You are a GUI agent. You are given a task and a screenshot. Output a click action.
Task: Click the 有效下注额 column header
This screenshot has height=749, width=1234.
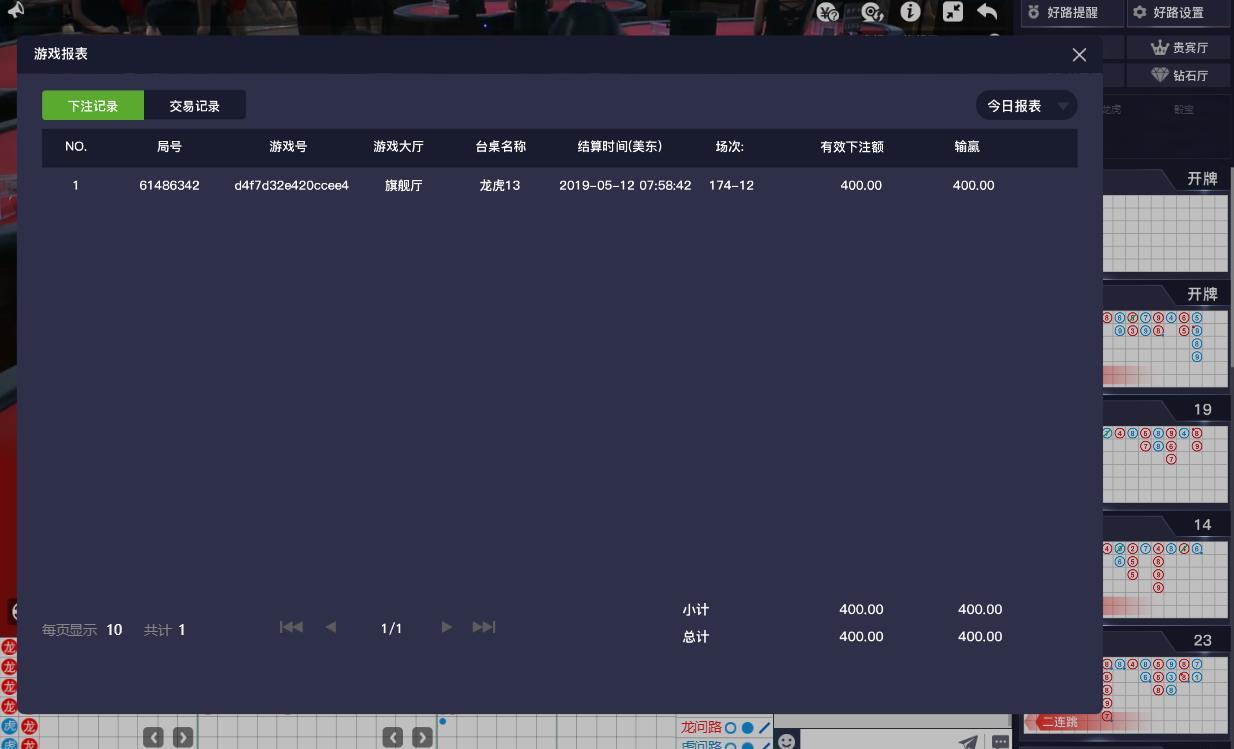pos(852,146)
